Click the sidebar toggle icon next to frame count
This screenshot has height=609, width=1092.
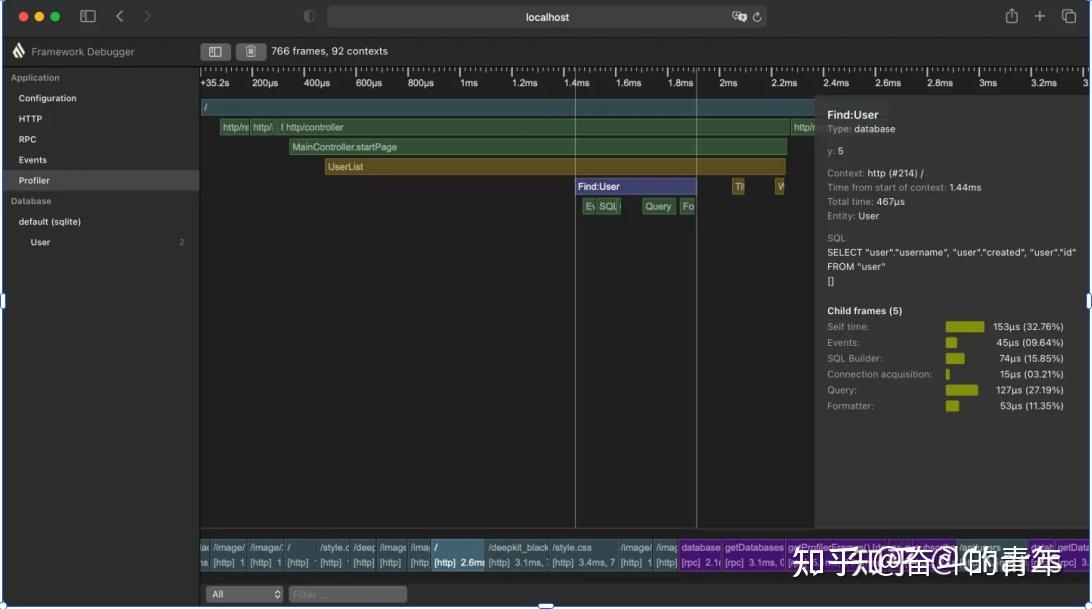215,51
